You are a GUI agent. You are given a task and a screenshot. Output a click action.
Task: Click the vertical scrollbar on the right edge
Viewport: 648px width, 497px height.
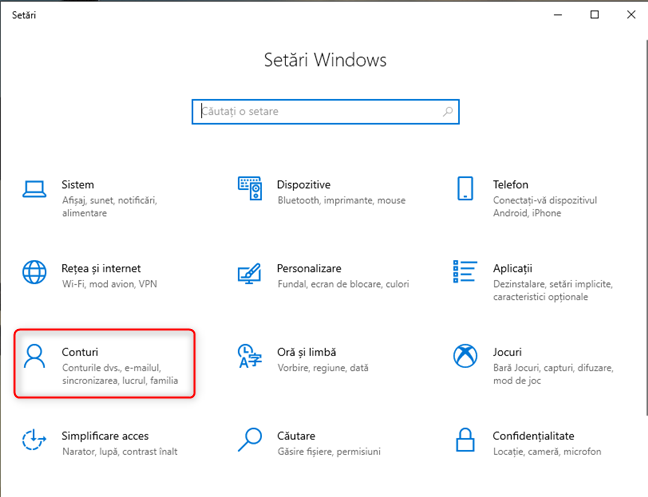[646, 227]
